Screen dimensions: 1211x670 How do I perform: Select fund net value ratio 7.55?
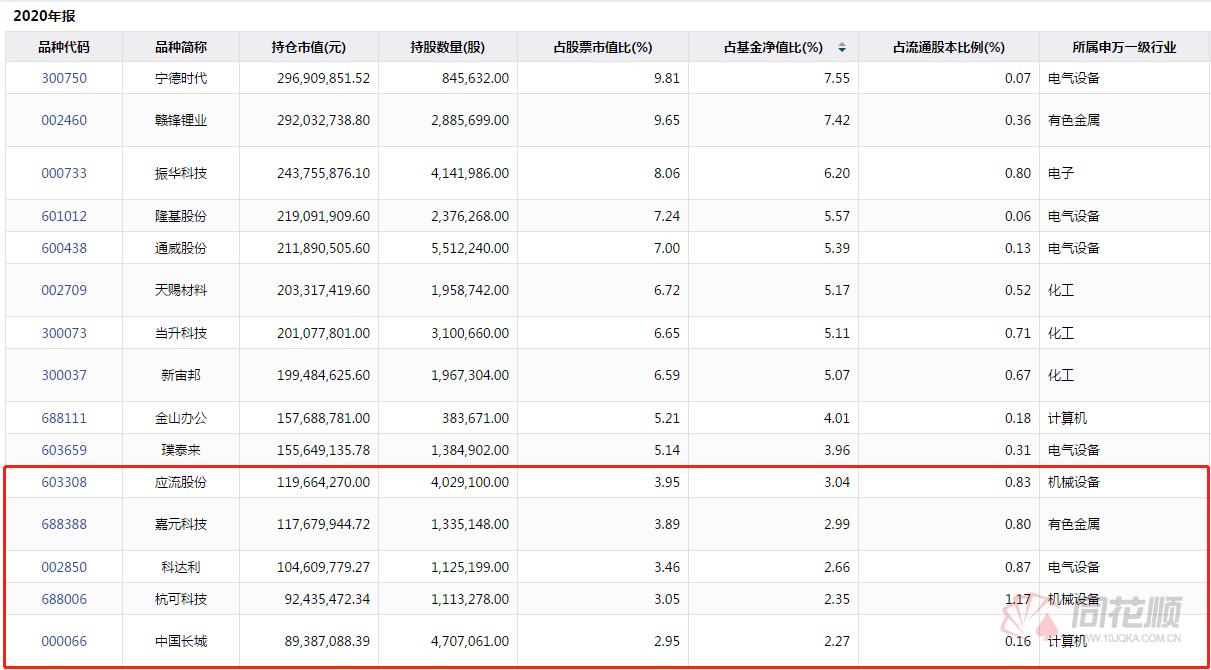pyautogui.click(x=836, y=78)
